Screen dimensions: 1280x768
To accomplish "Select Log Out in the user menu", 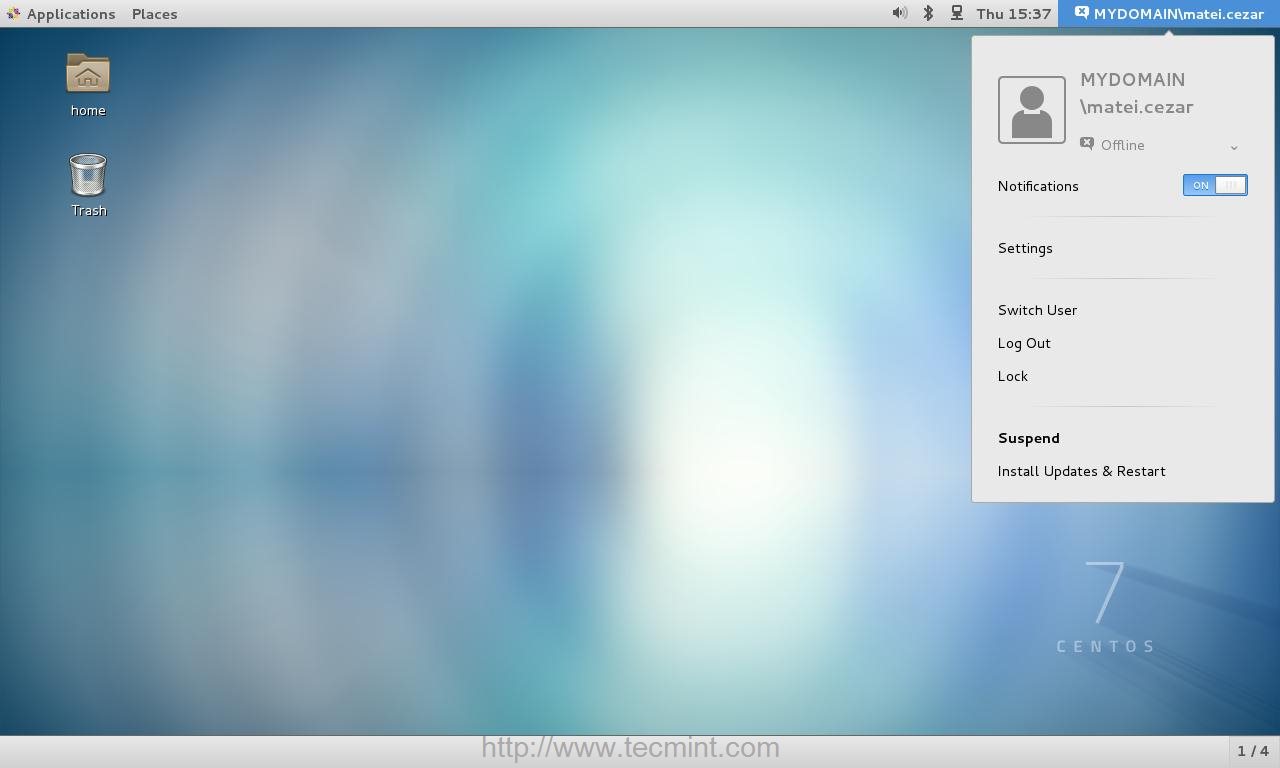I will pos(1024,343).
